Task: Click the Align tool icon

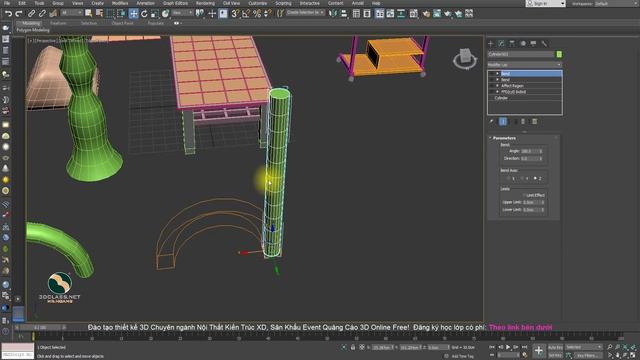Action: pyautogui.click(x=344, y=13)
